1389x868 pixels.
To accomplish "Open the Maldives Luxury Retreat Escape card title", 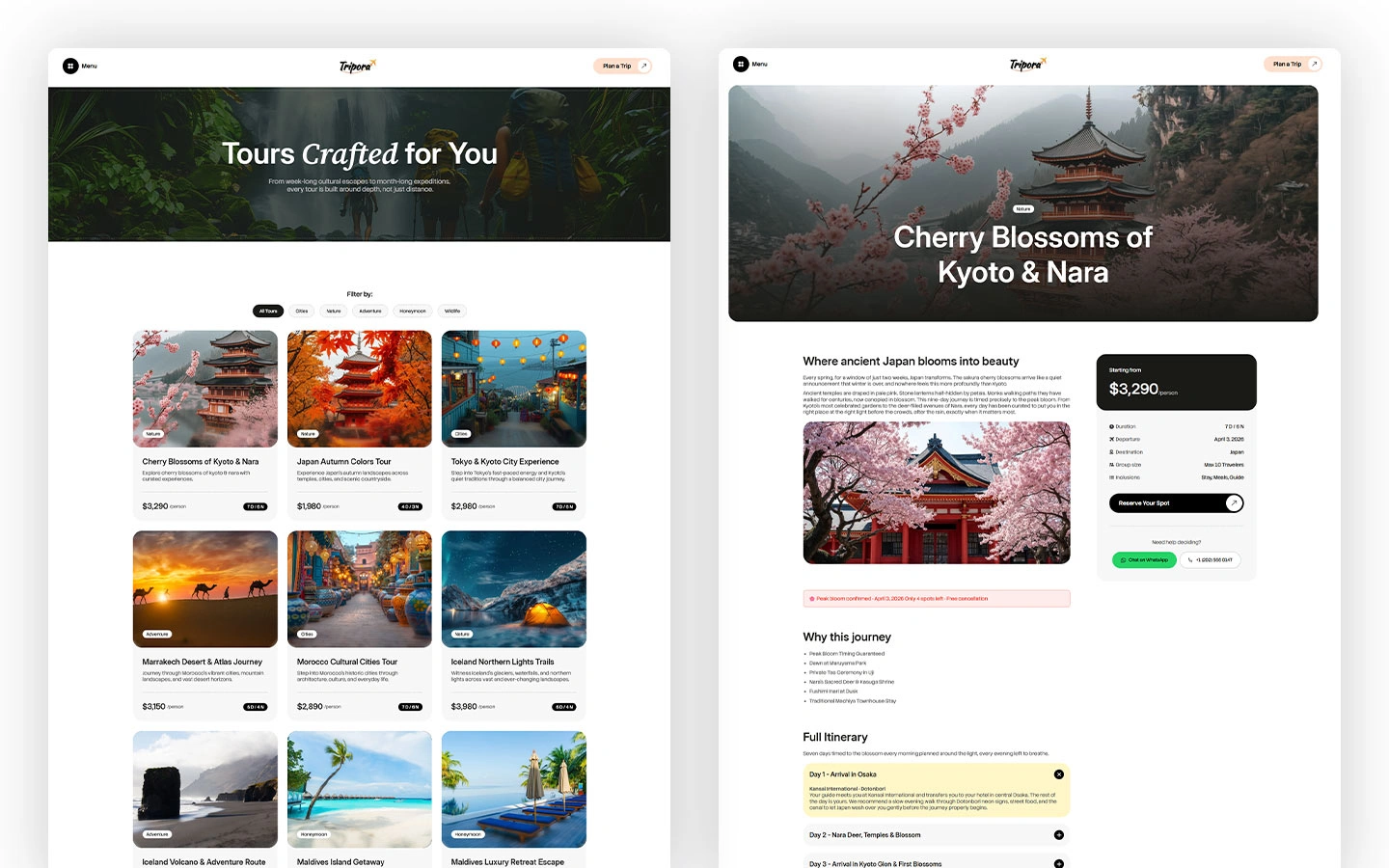I will 507,862.
